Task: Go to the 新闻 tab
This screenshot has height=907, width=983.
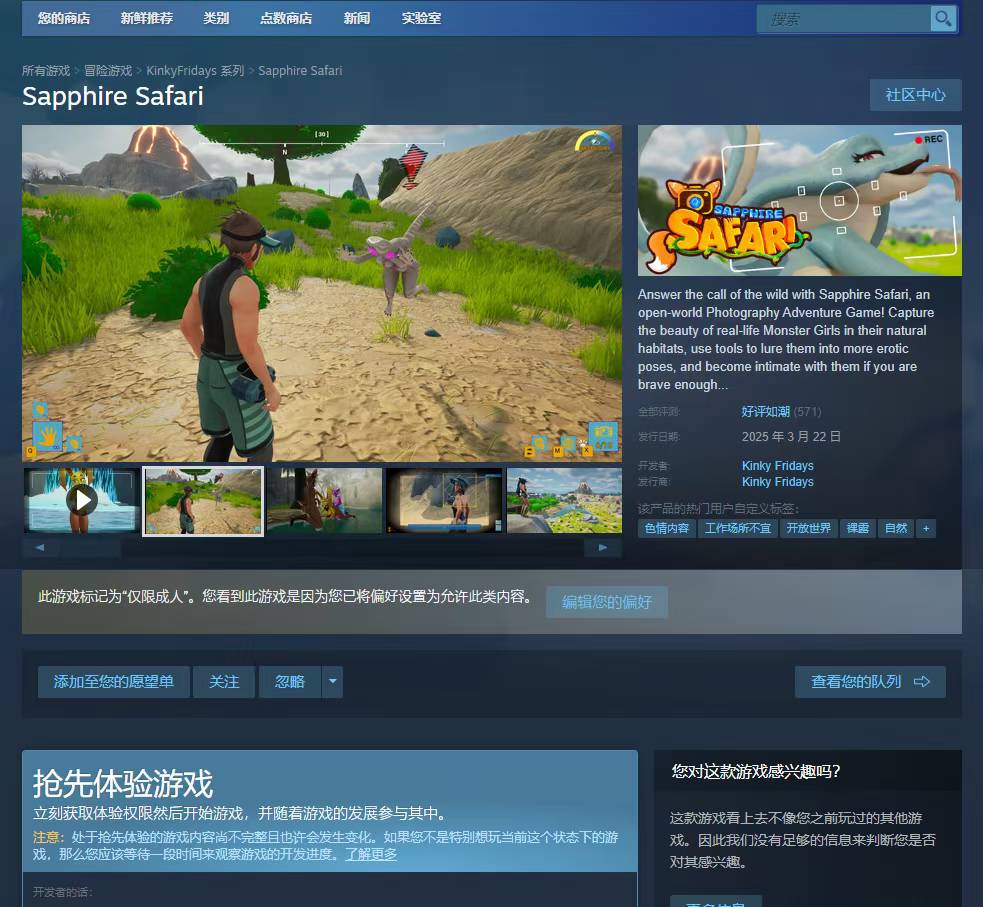Action: click(x=357, y=18)
